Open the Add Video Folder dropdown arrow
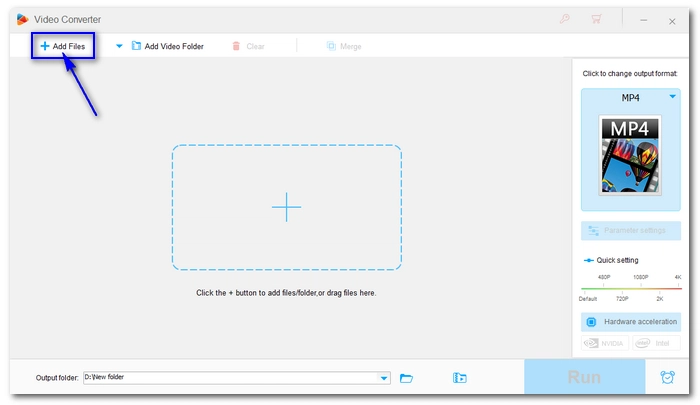The height and width of the screenshot is (405, 700). click(119, 46)
